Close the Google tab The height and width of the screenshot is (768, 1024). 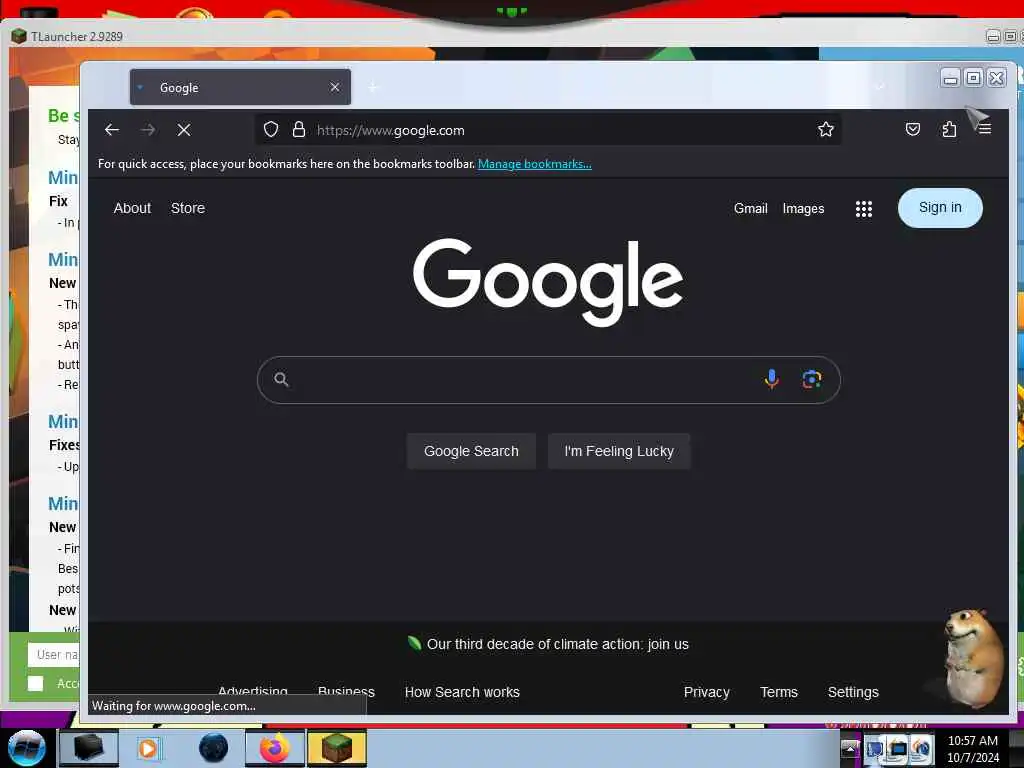click(334, 87)
